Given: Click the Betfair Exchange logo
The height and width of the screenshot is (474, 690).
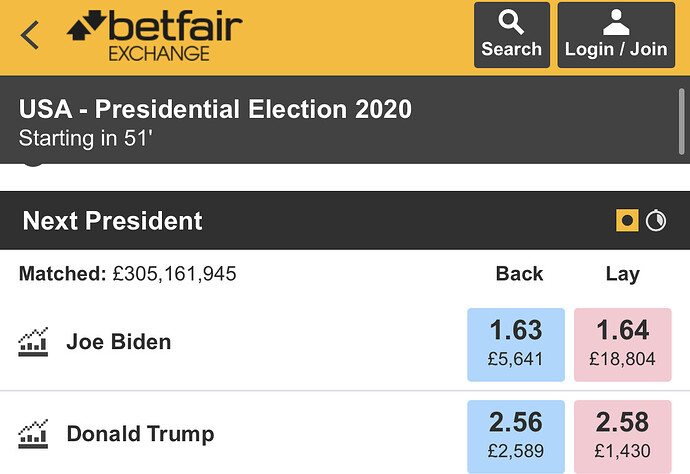Looking at the screenshot, I should (x=154, y=36).
